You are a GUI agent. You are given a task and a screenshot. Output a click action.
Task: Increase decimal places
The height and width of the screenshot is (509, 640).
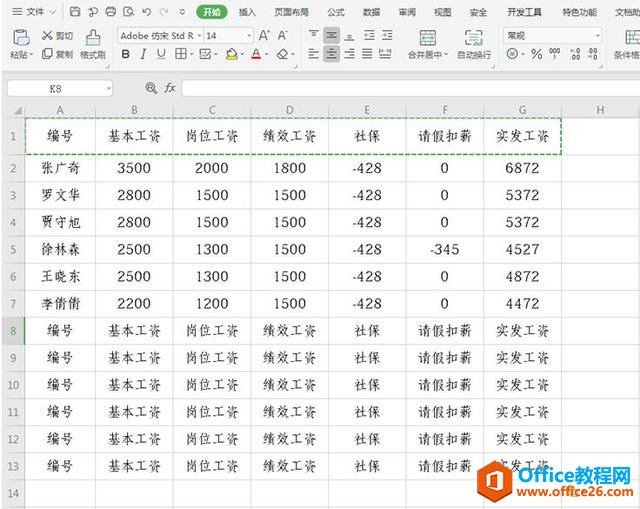click(575, 54)
